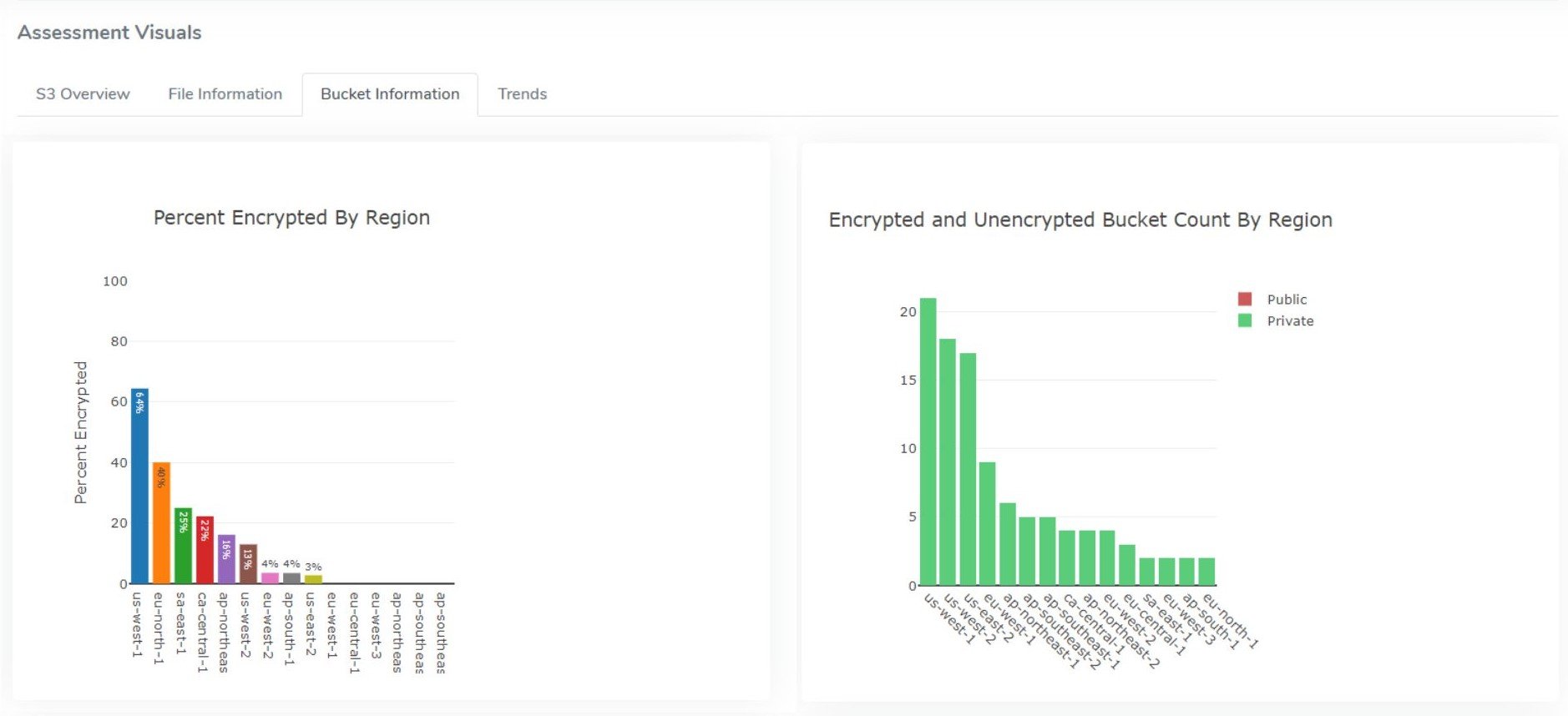Image resolution: width=1568 pixels, height=716 pixels.
Task: Click the rightmost bar in bucket count chart
Action: (1206, 572)
